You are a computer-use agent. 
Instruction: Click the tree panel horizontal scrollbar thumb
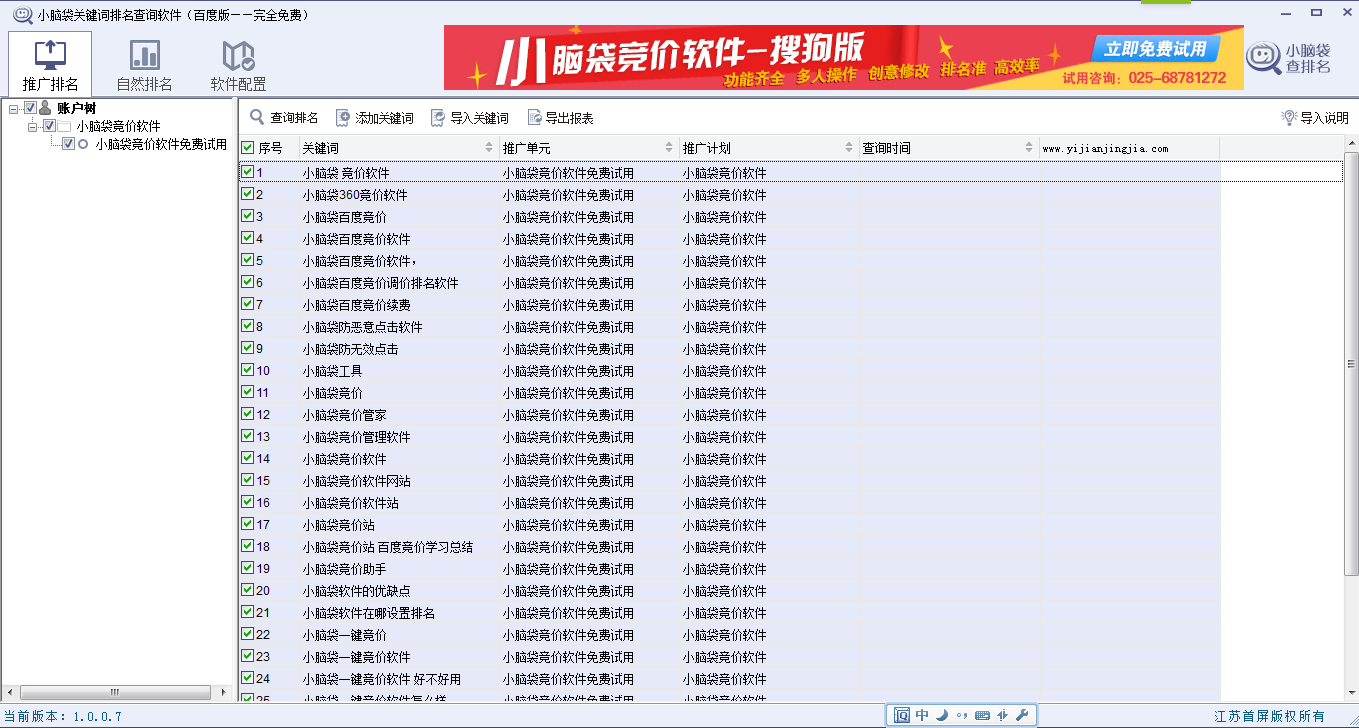[x=115, y=692]
